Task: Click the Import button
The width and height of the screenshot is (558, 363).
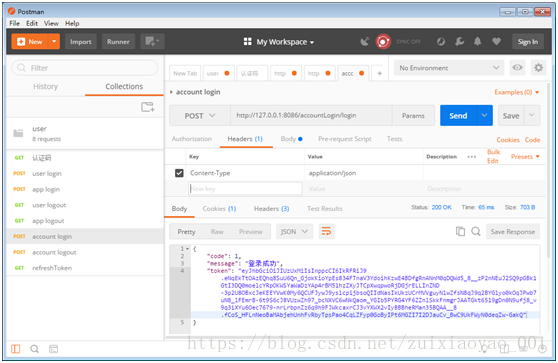Action: [81, 42]
